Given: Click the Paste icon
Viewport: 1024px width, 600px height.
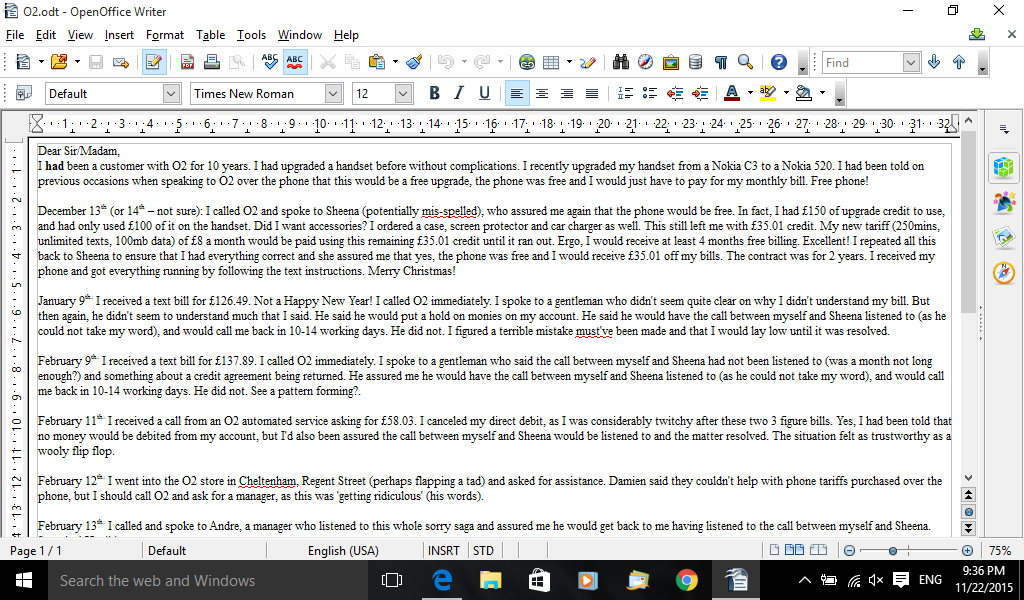Looking at the screenshot, I should pos(377,62).
